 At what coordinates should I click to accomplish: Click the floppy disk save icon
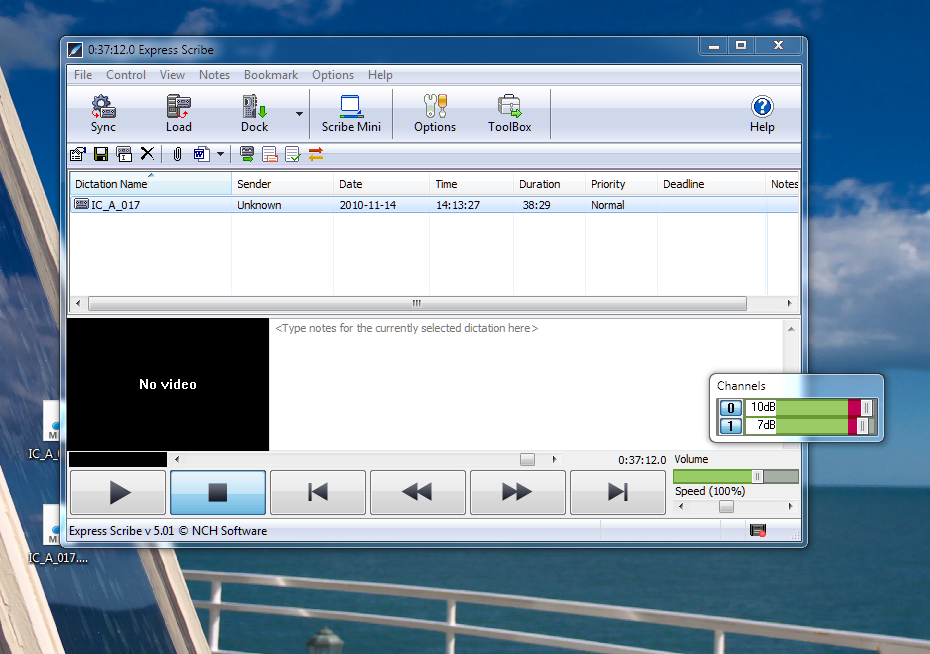pos(101,155)
